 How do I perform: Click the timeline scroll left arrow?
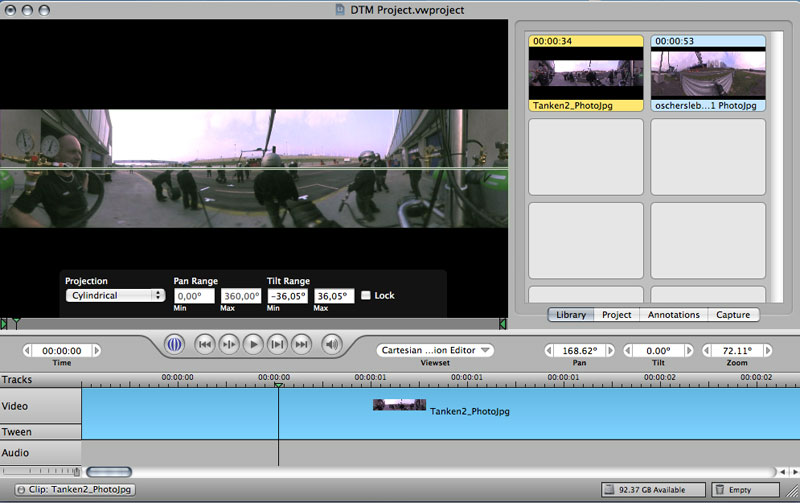click(x=783, y=472)
